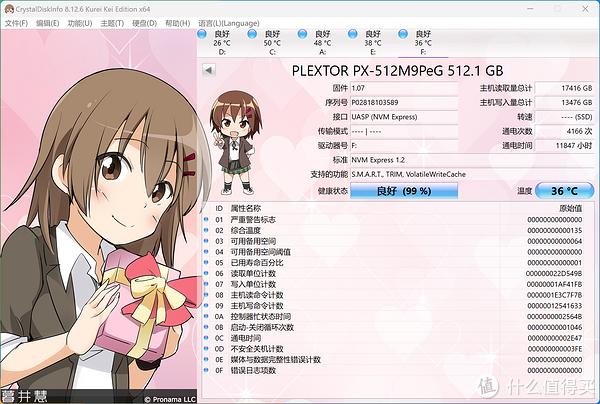Click the status dot for attribute 0B
This screenshot has width=600, height=404.
coord(206,327)
